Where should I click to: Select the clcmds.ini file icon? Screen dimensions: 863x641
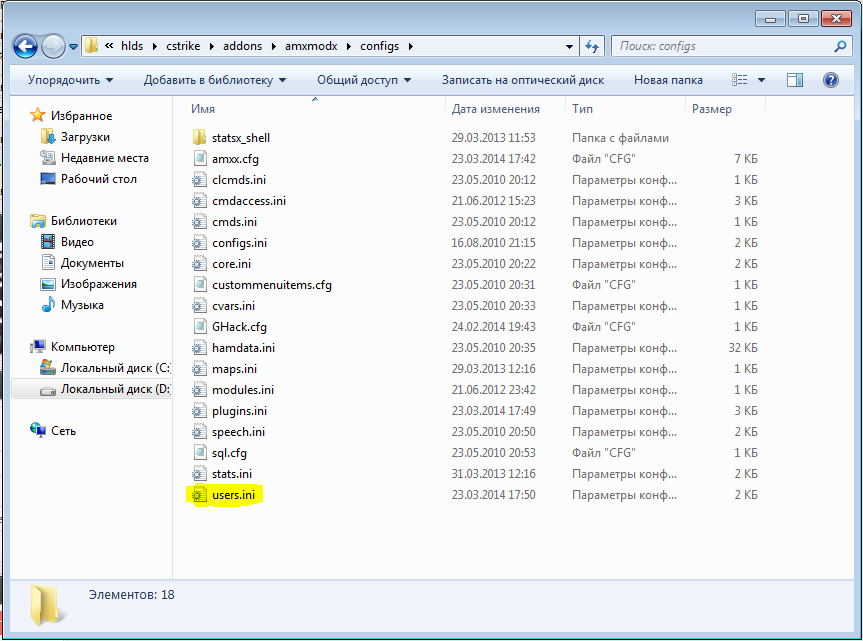(x=199, y=179)
